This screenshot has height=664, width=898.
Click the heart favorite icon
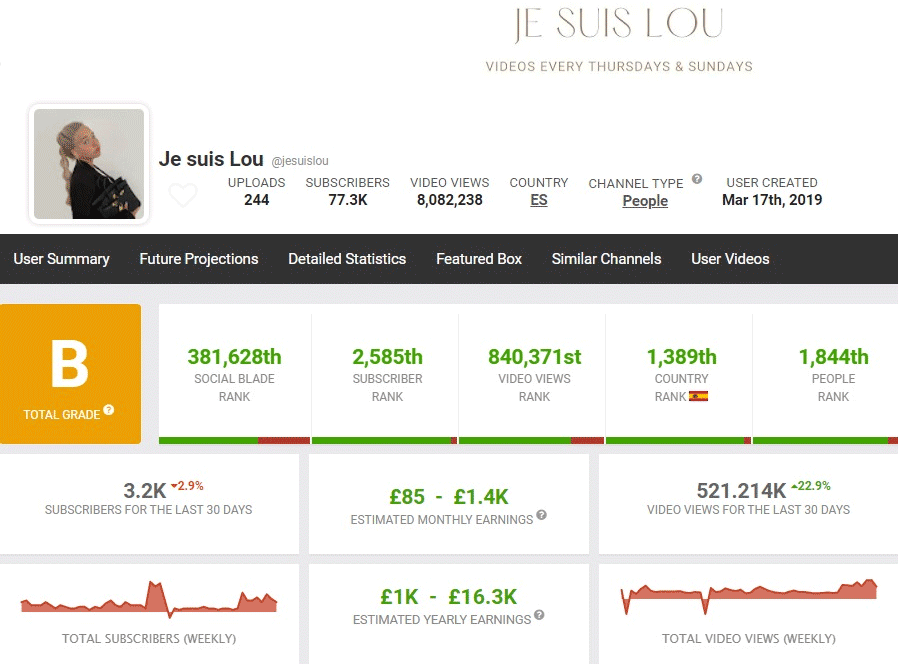183,195
